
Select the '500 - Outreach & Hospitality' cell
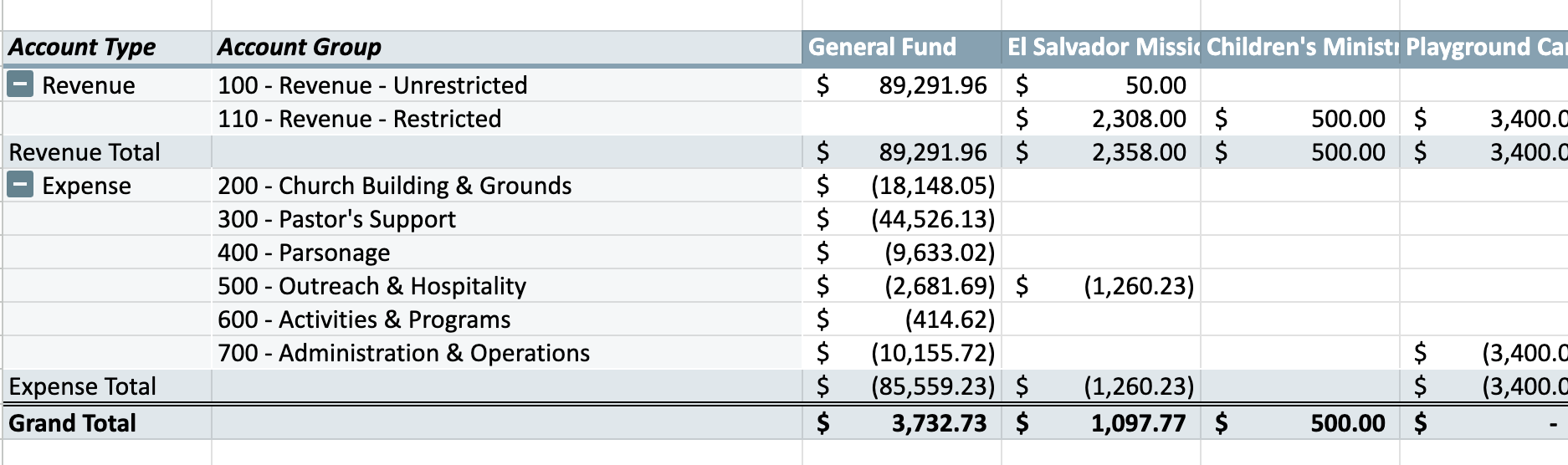(372, 286)
